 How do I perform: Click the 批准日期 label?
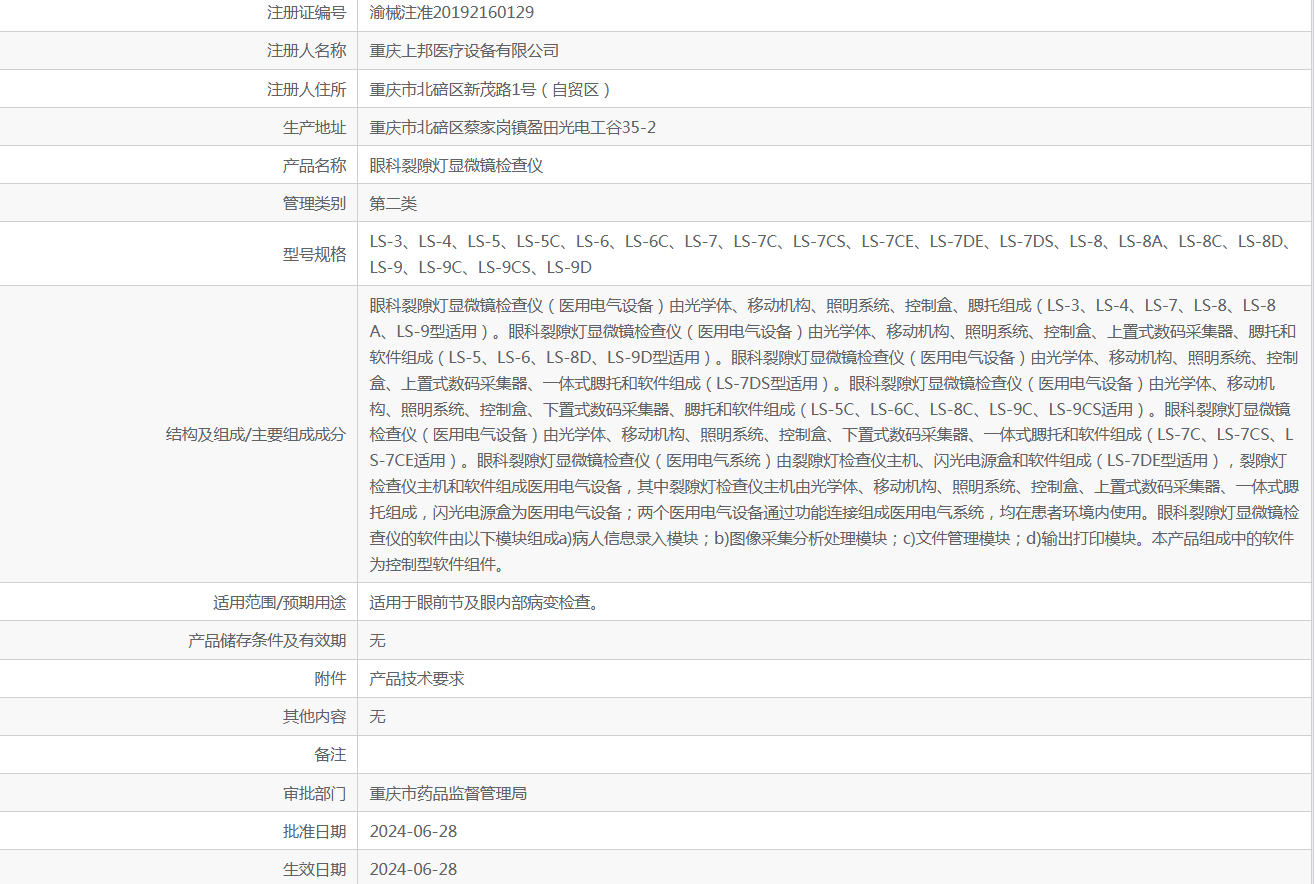coord(315,831)
